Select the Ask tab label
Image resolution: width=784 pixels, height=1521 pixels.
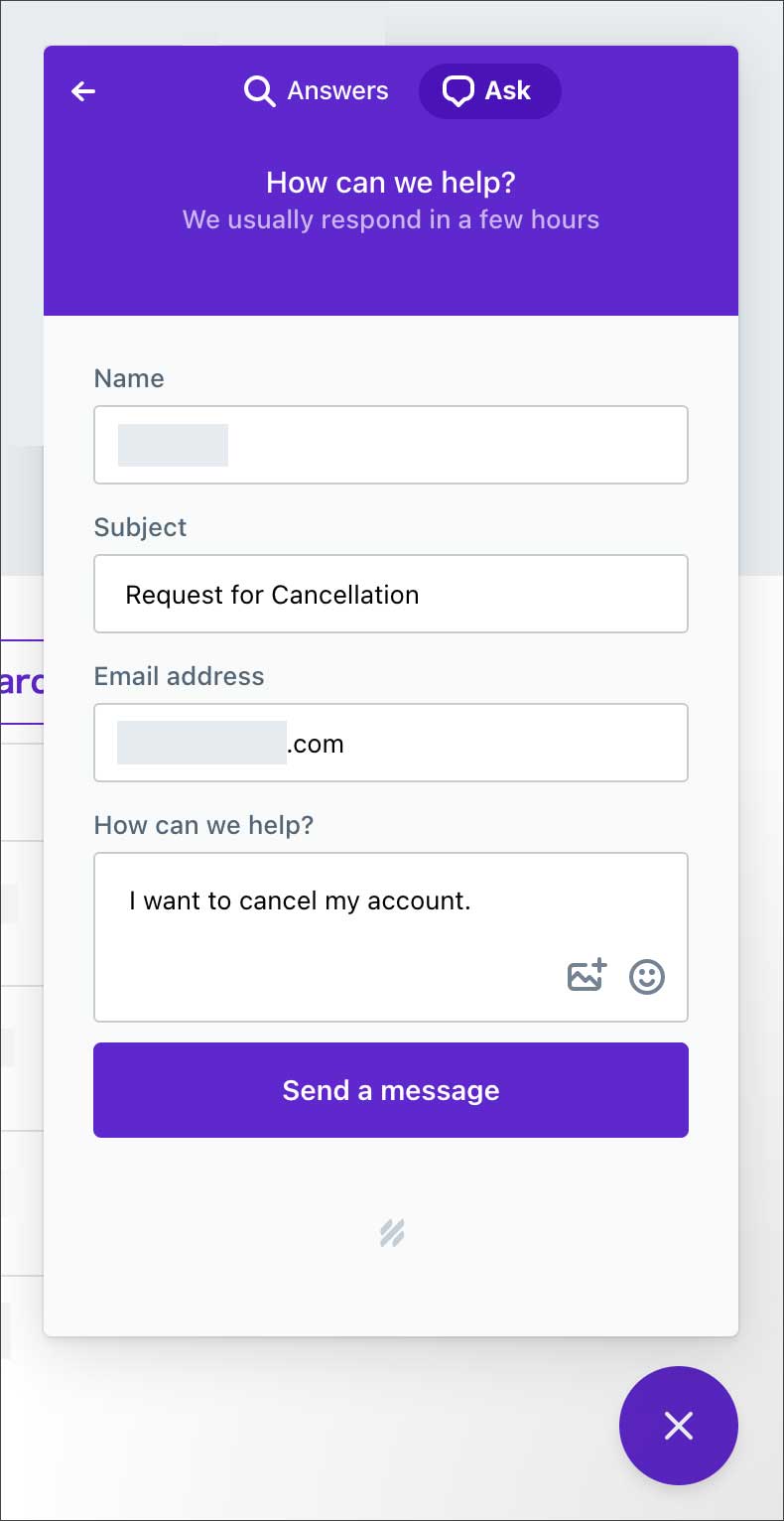(507, 91)
